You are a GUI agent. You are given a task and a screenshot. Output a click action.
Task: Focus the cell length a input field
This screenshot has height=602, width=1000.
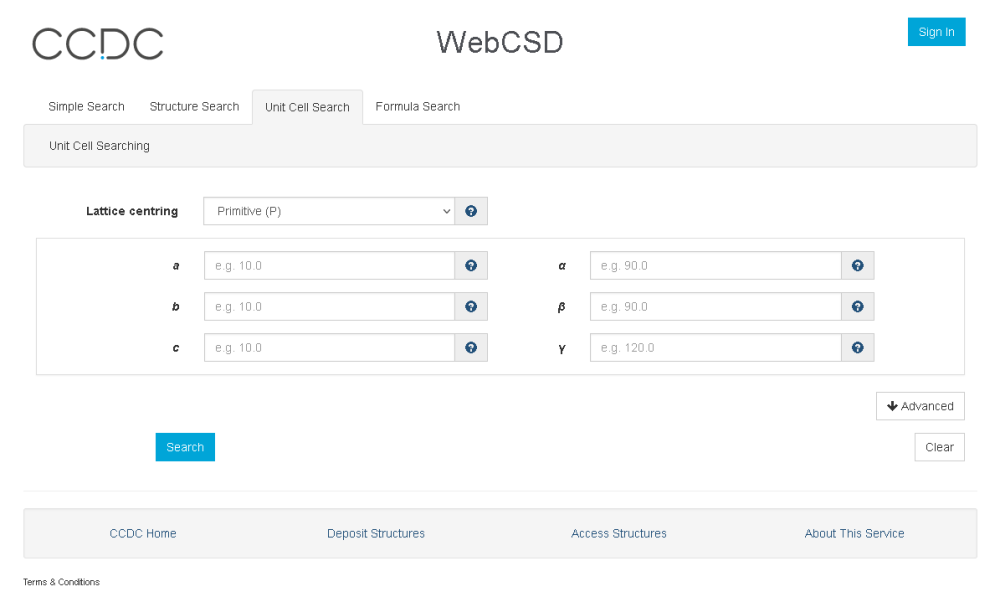coord(329,265)
